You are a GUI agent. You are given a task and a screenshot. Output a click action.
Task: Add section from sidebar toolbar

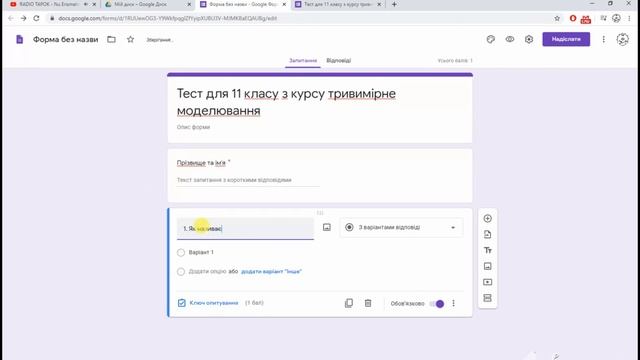[487, 298]
